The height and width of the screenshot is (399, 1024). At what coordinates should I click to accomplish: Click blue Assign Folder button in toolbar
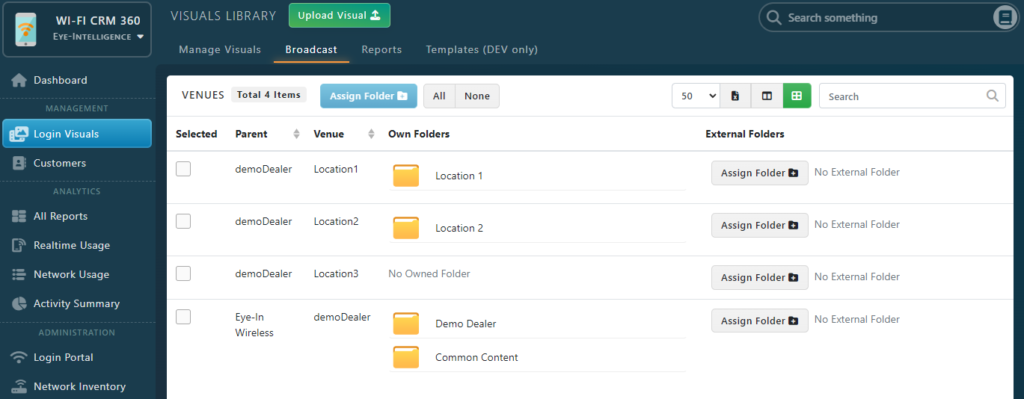368,96
